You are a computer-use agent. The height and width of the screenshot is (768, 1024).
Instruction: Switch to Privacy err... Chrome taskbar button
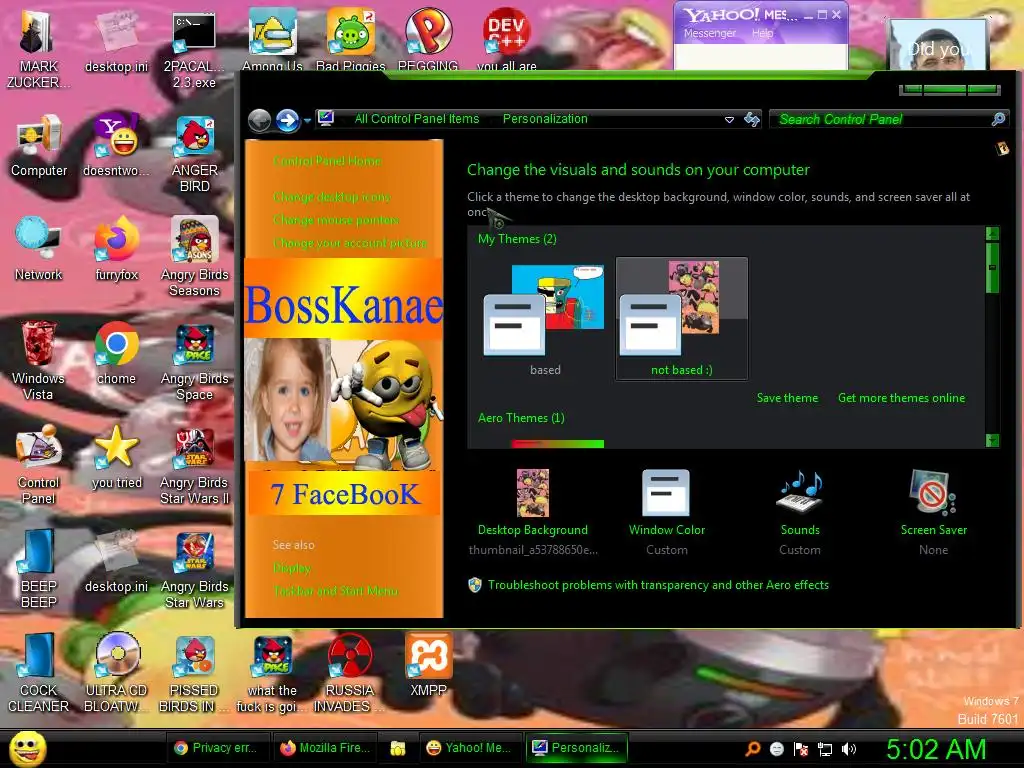pyautogui.click(x=216, y=748)
